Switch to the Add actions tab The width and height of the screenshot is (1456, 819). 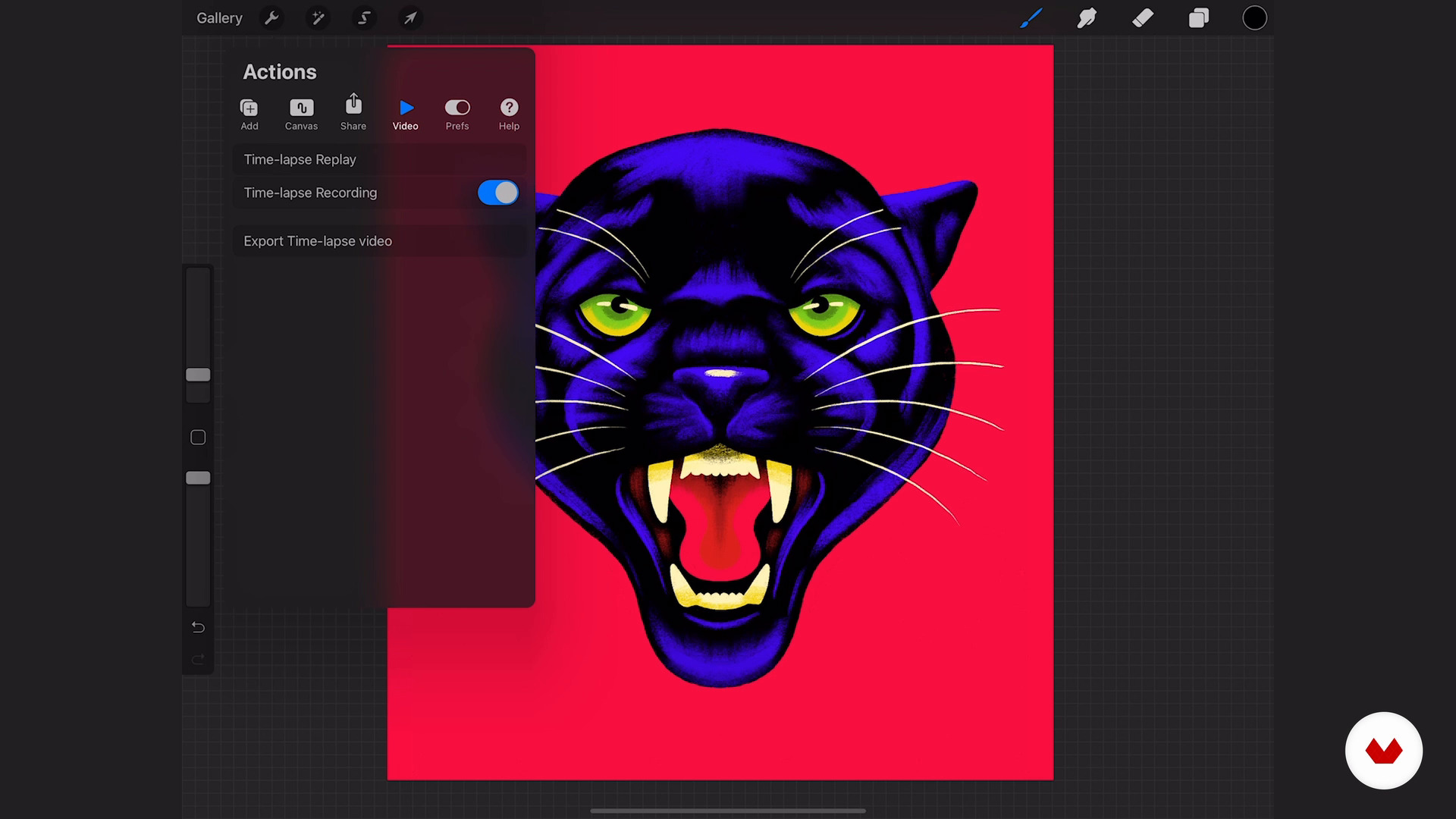click(x=249, y=115)
